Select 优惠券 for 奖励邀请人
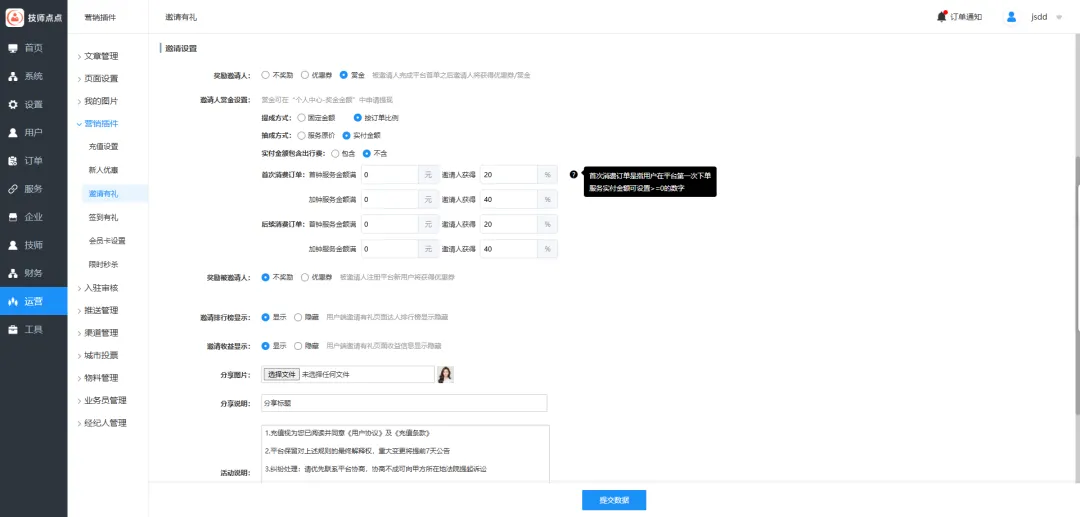Screen dimensions: 1080x517 click(x=305, y=74)
